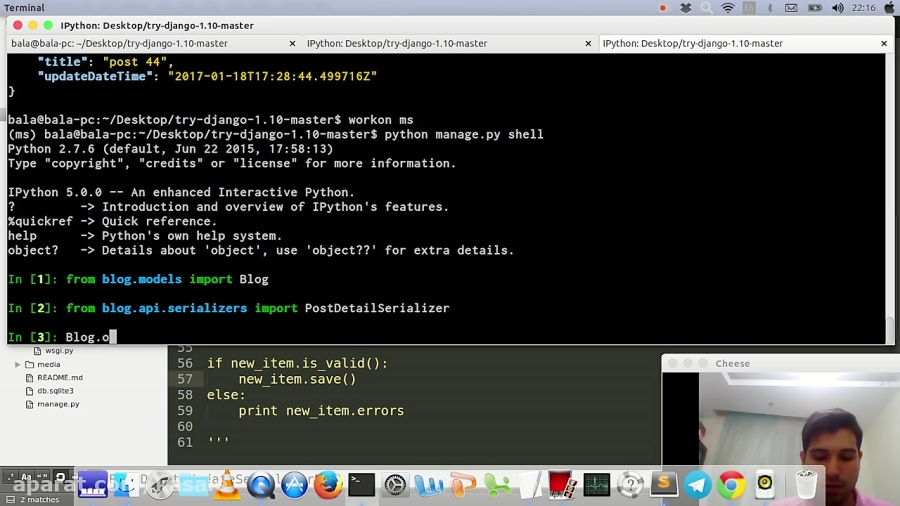Open VLC media player from the dock
Image resolution: width=900 pixels, height=506 pixels.
click(x=227, y=486)
